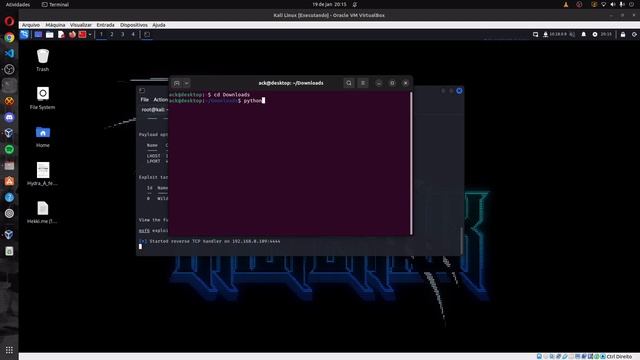Open the Files app icon in the dock
This screenshot has width=640, height=360.
(9, 165)
